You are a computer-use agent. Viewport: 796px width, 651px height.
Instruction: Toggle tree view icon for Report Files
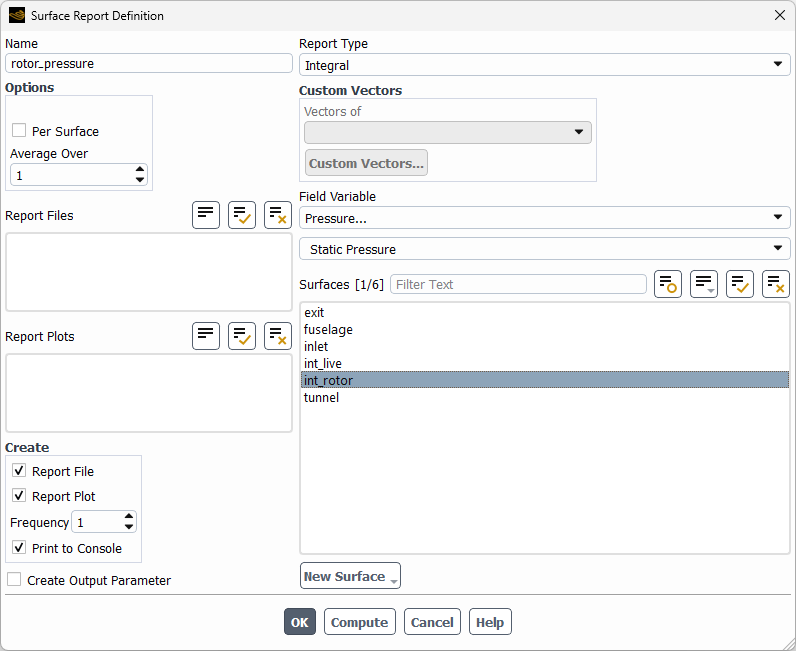206,215
